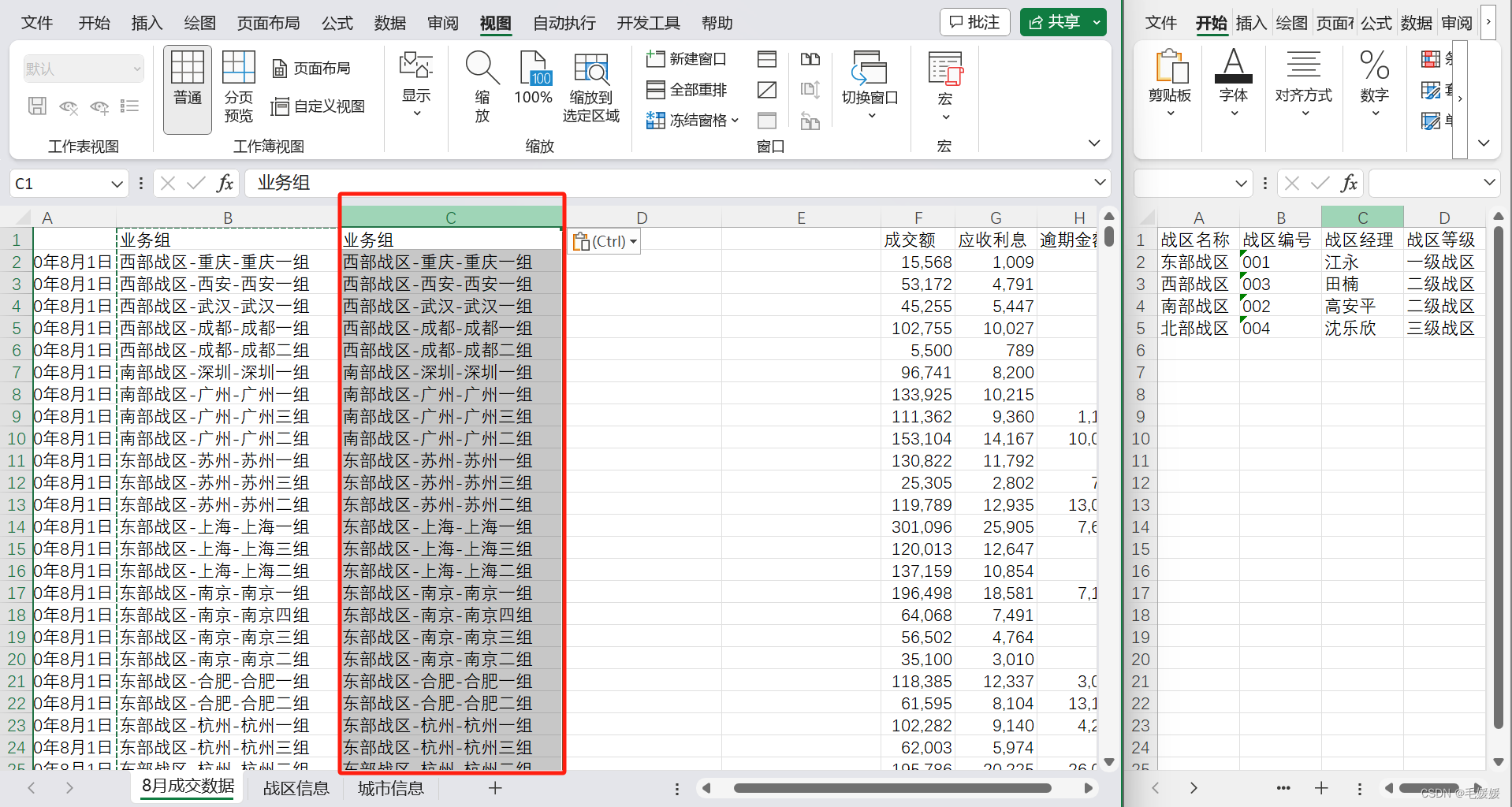
Task: Click the Hide window icon
Action: click(767, 90)
